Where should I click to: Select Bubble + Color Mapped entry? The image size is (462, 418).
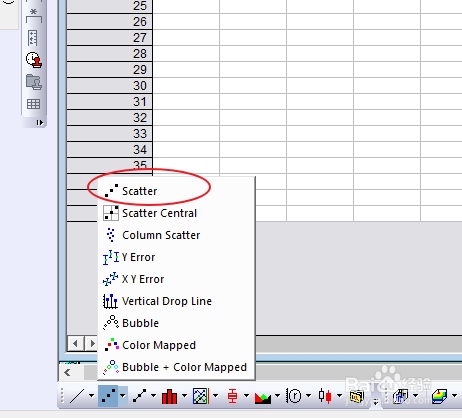pos(176,367)
